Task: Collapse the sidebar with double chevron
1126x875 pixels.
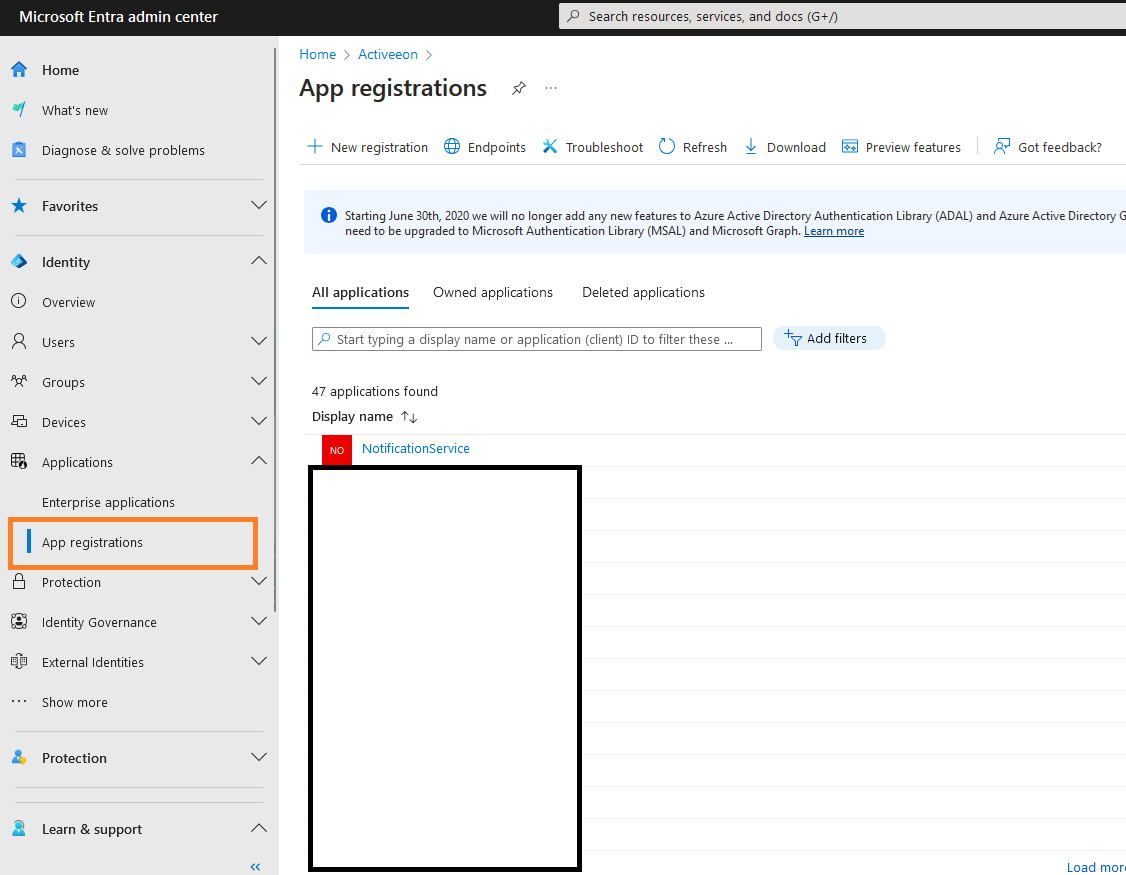Action: (255, 867)
